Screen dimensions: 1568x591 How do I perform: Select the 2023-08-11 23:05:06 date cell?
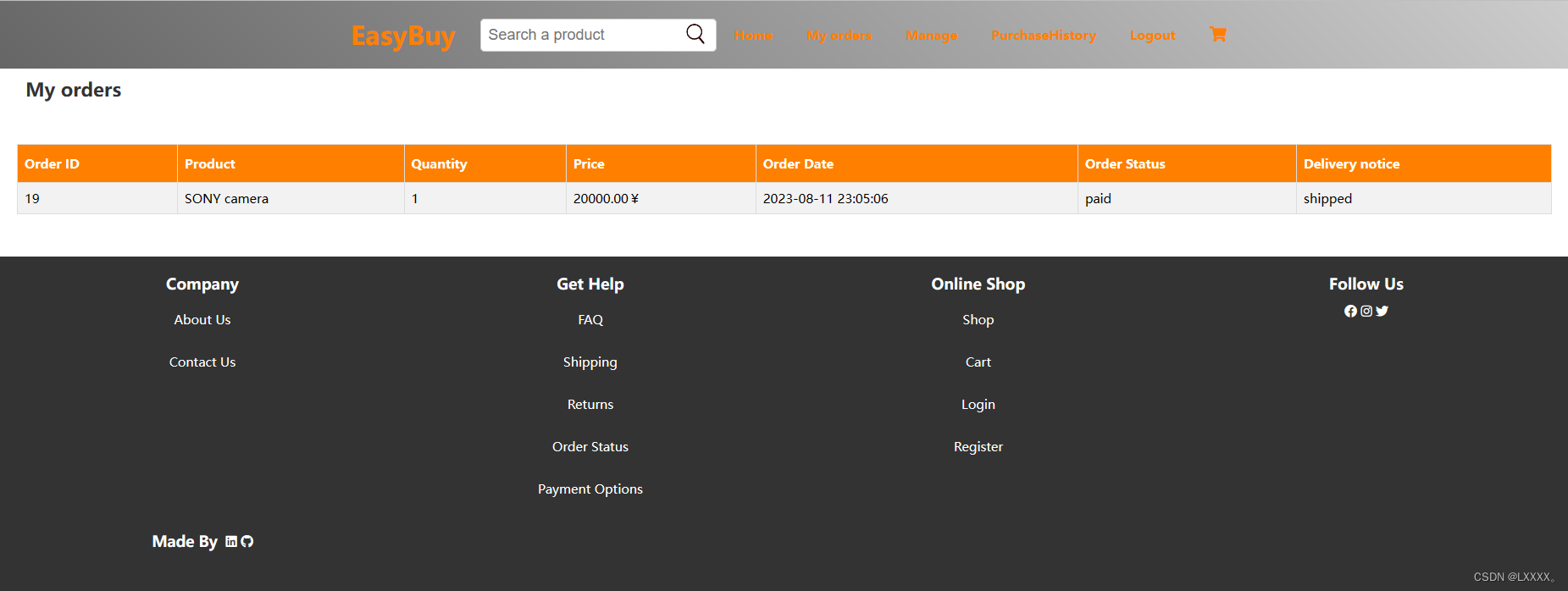[917, 198]
